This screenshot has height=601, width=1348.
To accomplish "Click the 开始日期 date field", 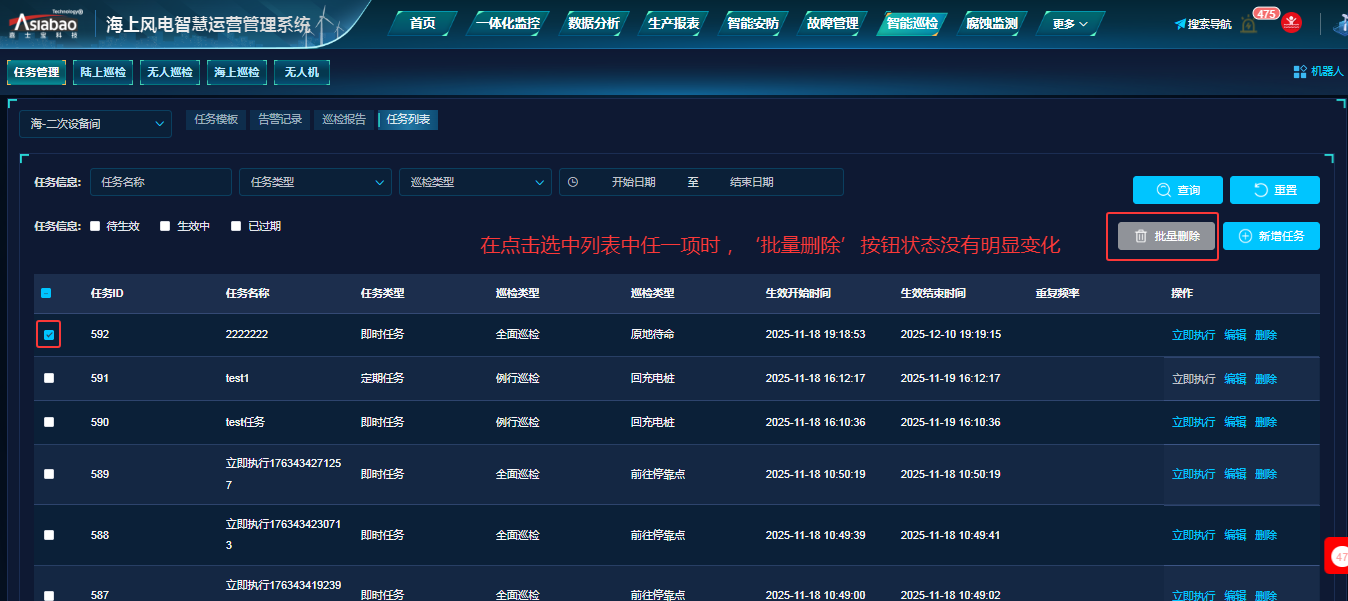I will pyautogui.click(x=633, y=182).
